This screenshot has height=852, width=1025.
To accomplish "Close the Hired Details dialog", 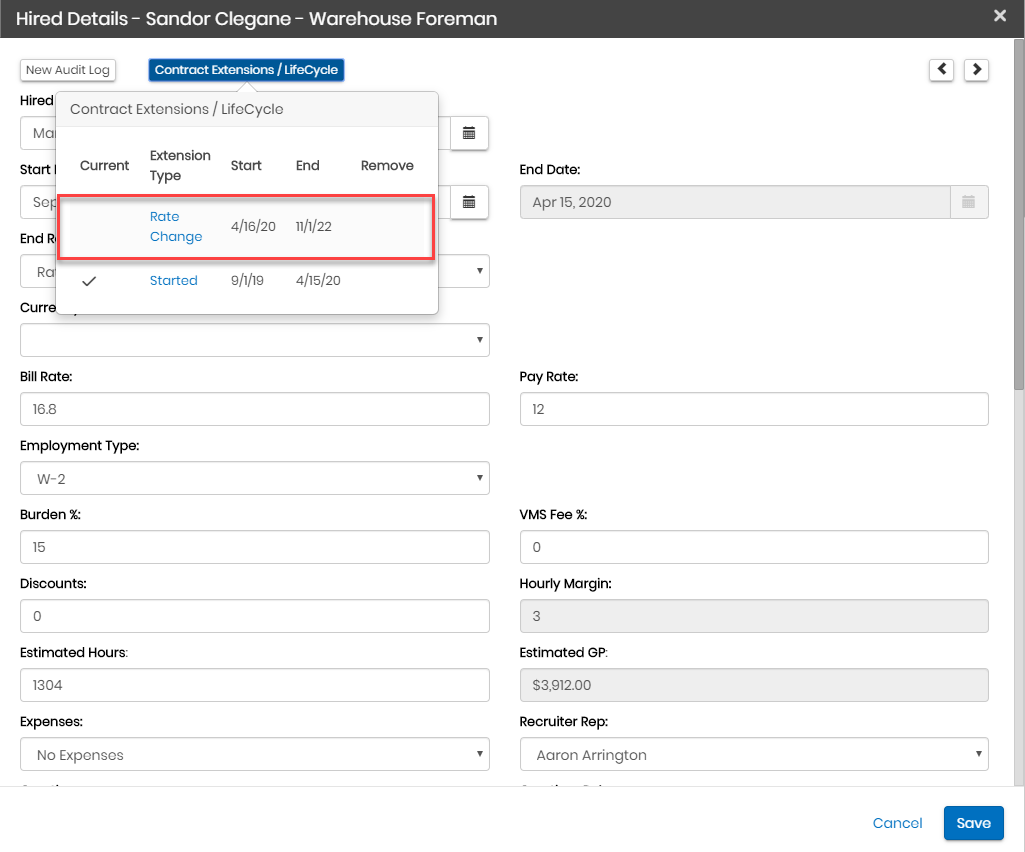I will tap(999, 16).
